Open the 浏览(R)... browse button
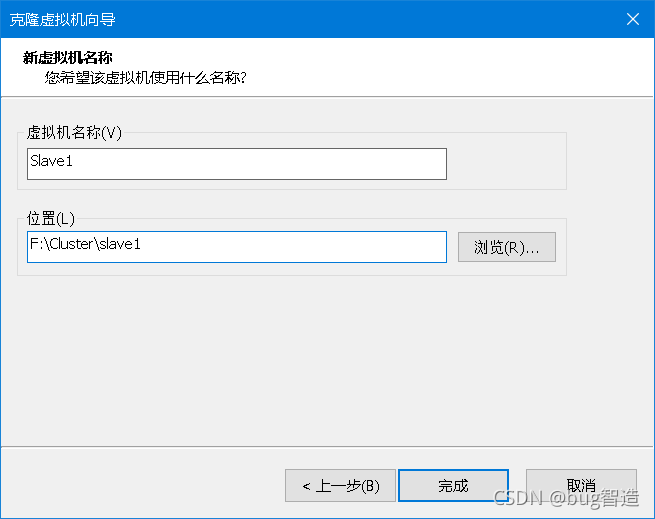This screenshot has width=655, height=519. pyautogui.click(x=507, y=247)
